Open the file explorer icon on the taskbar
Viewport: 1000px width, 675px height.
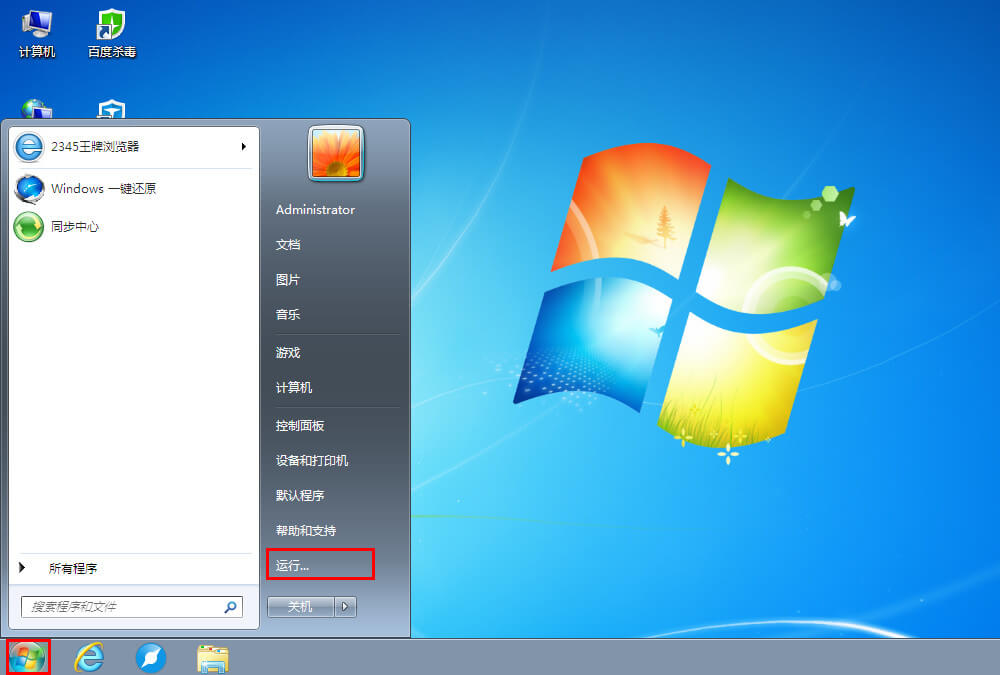click(212, 657)
